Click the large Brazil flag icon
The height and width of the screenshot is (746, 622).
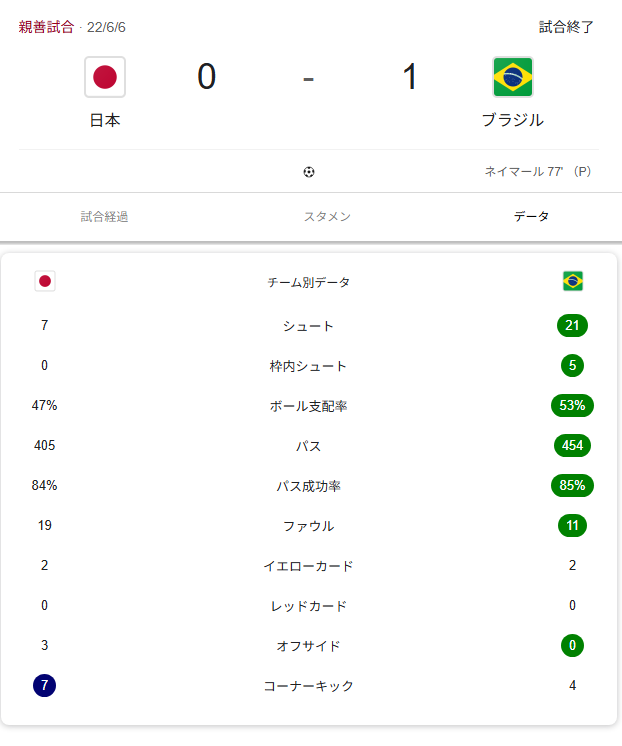tap(512, 77)
